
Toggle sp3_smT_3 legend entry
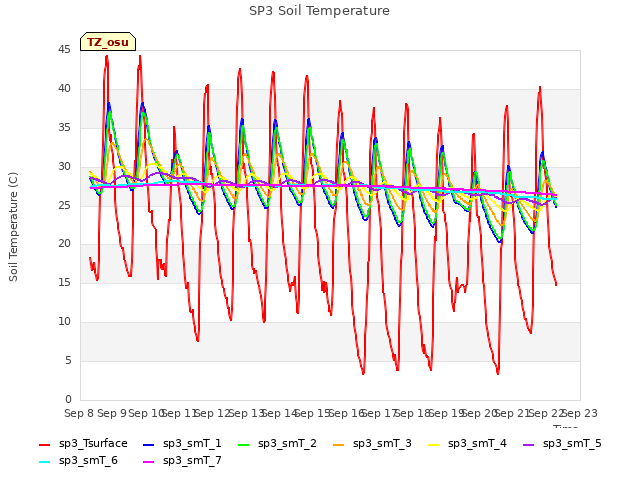coord(372,443)
